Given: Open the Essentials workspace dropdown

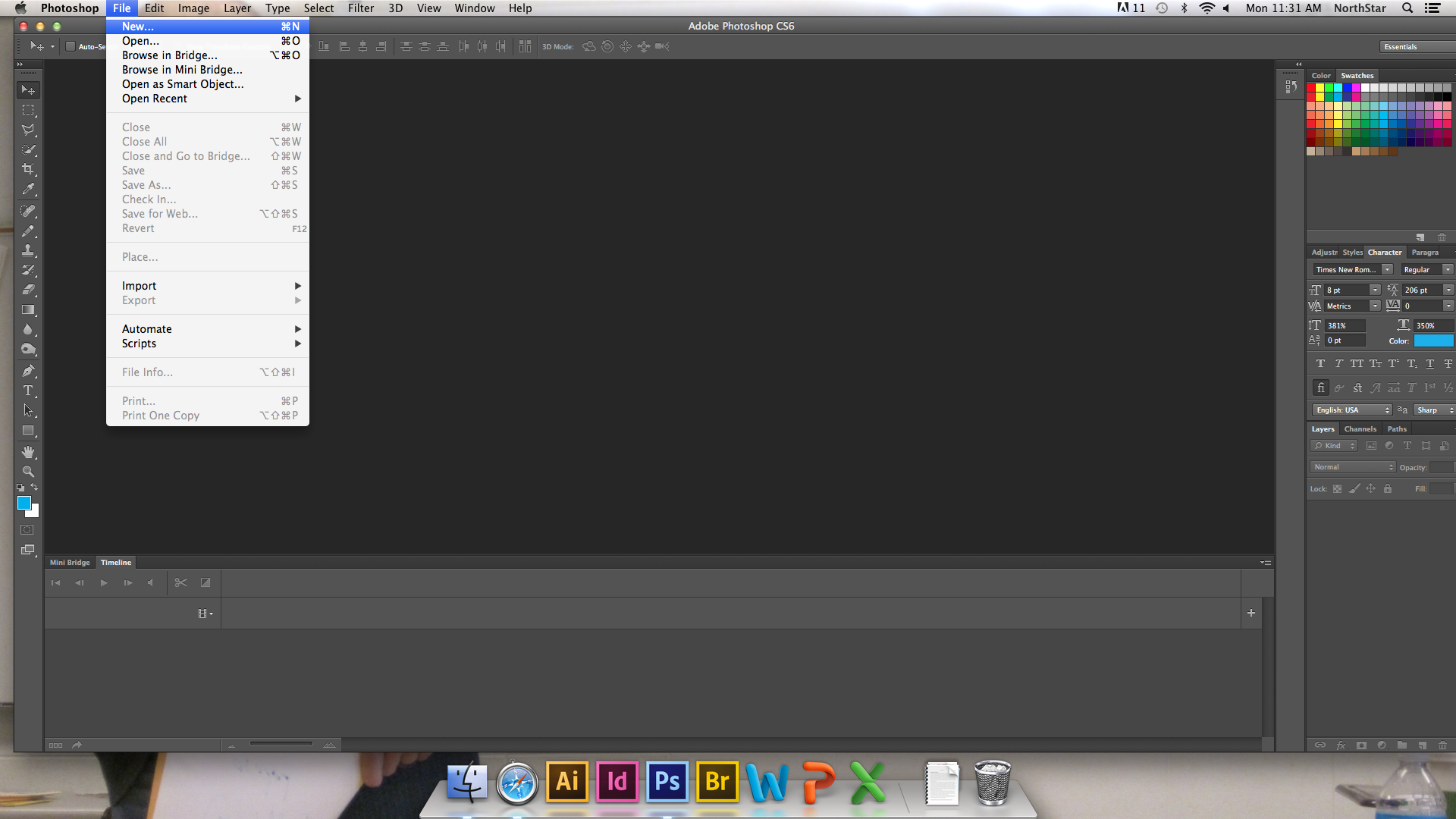Looking at the screenshot, I should pos(1417,47).
